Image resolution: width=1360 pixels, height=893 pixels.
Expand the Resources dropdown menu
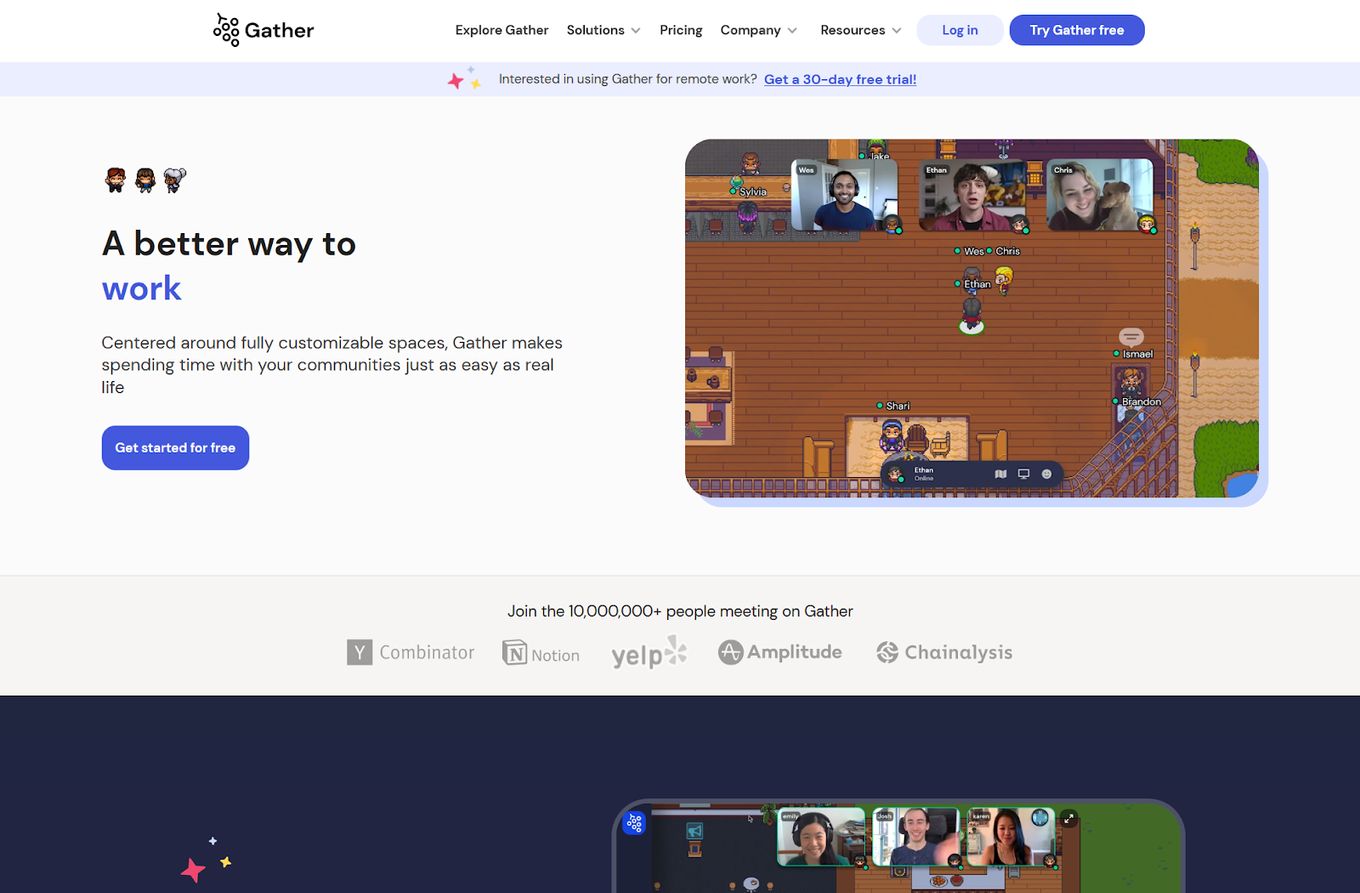coord(861,30)
